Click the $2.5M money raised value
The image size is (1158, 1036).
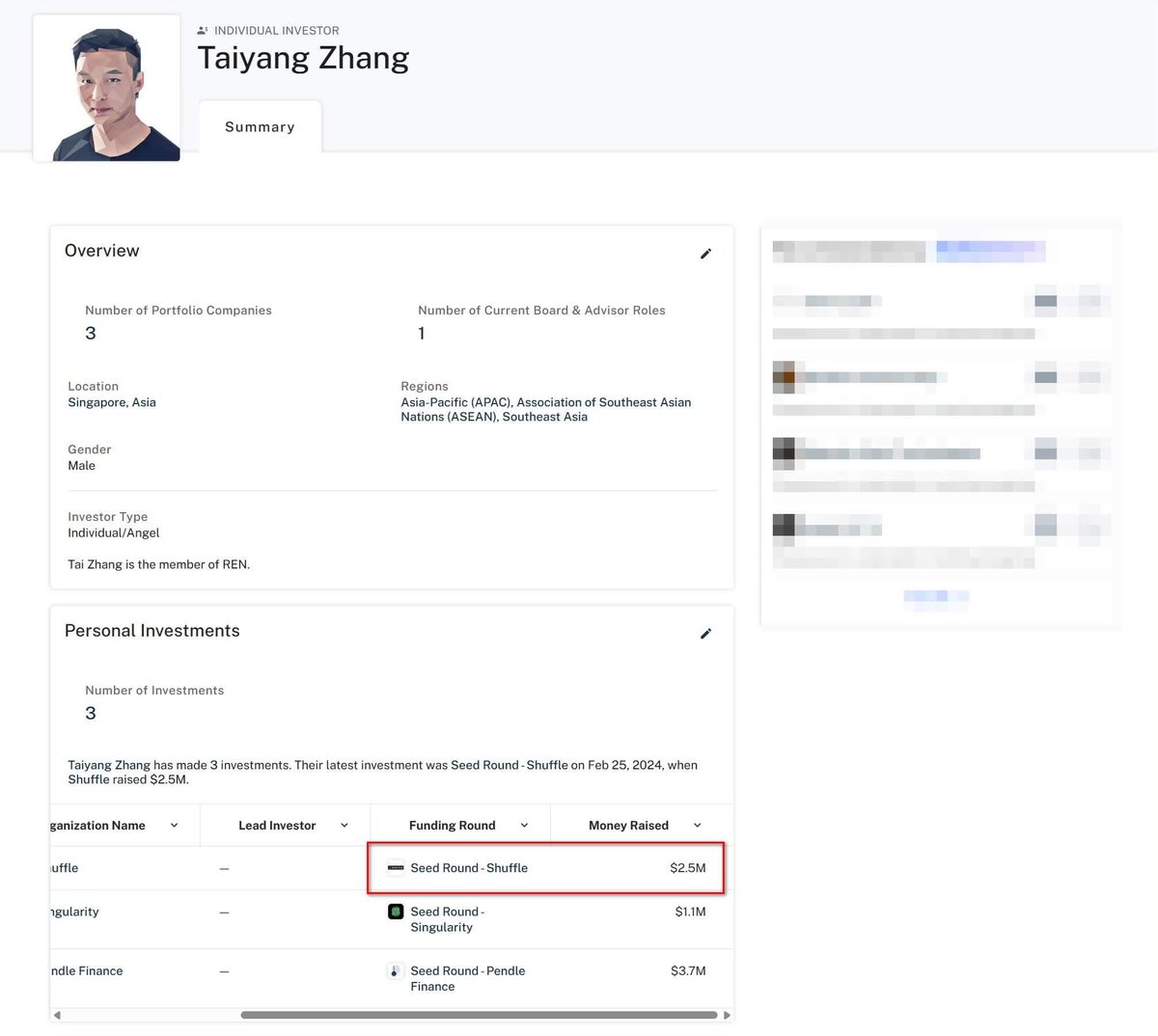[x=688, y=868]
